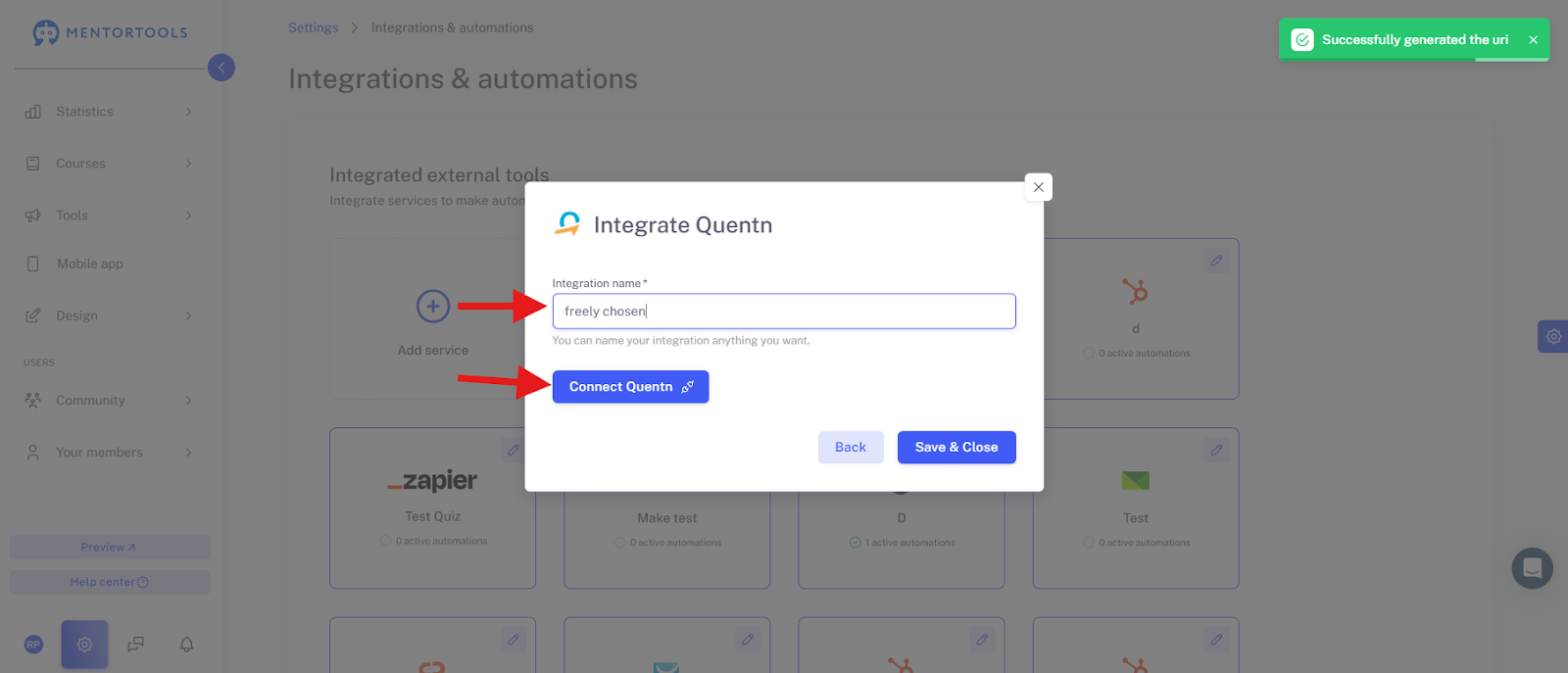Click the Courses book icon

pyautogui.click(x=33, y=164)
